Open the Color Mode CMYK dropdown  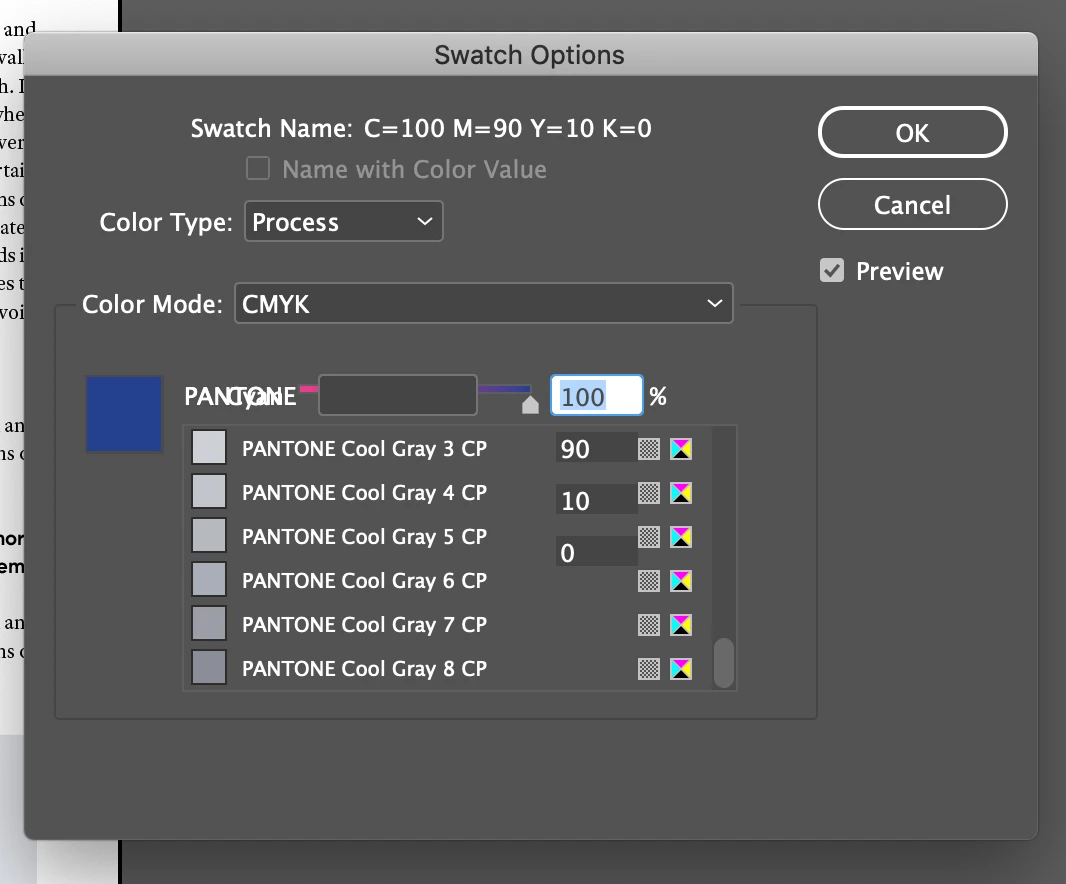coord(483,303)
